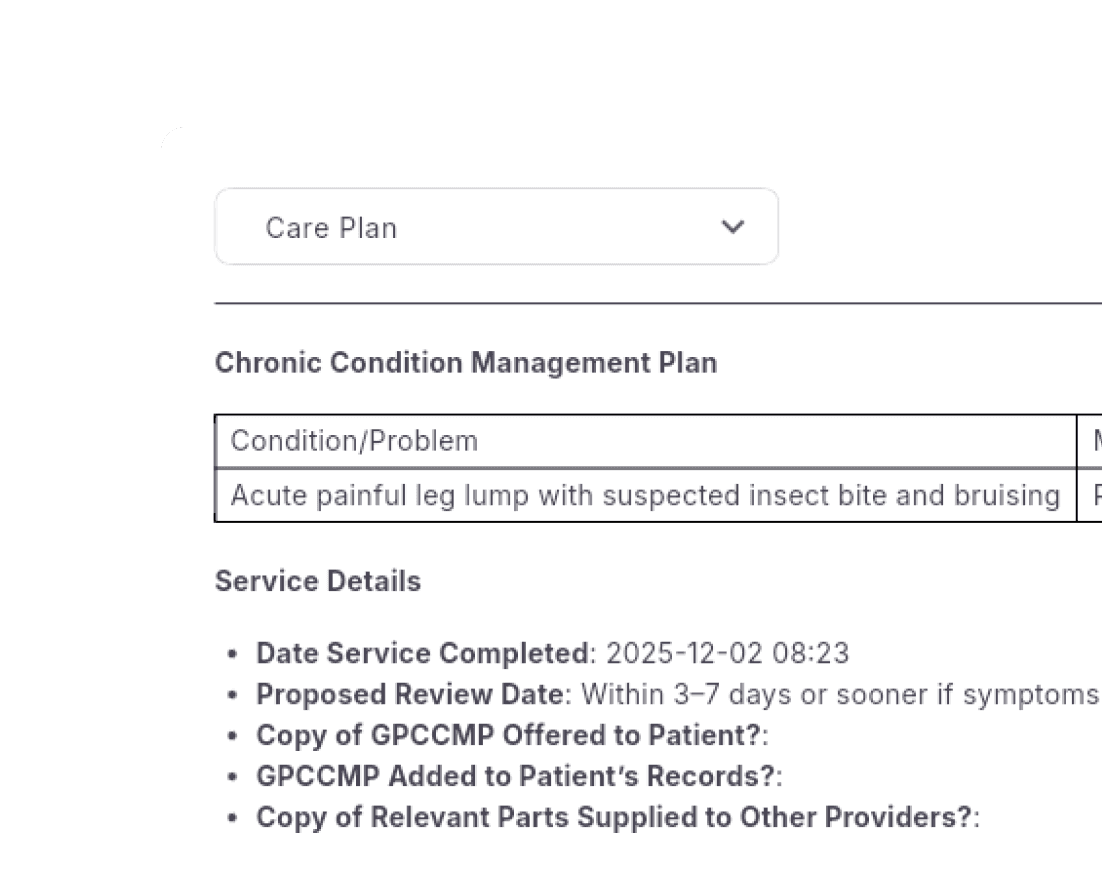Click the Service Details heading

tap(318, 581)
